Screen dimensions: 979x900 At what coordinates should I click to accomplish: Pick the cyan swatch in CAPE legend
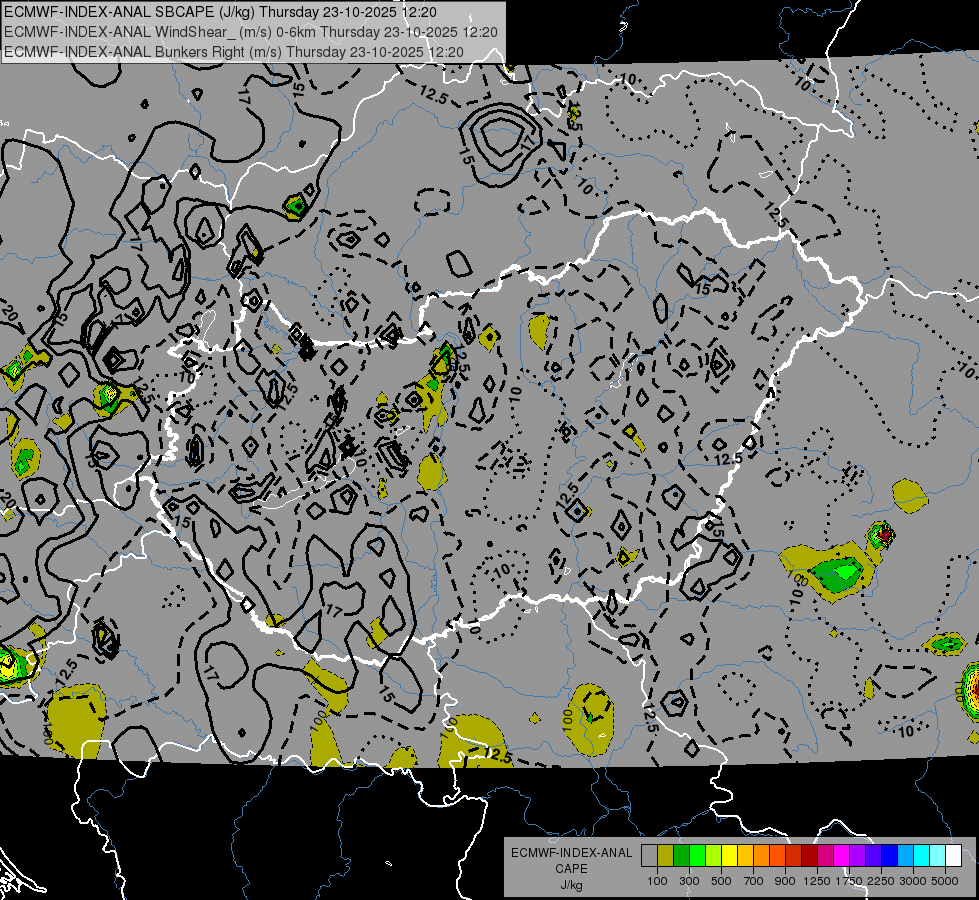pyautogui.click(x=921, y=855)
